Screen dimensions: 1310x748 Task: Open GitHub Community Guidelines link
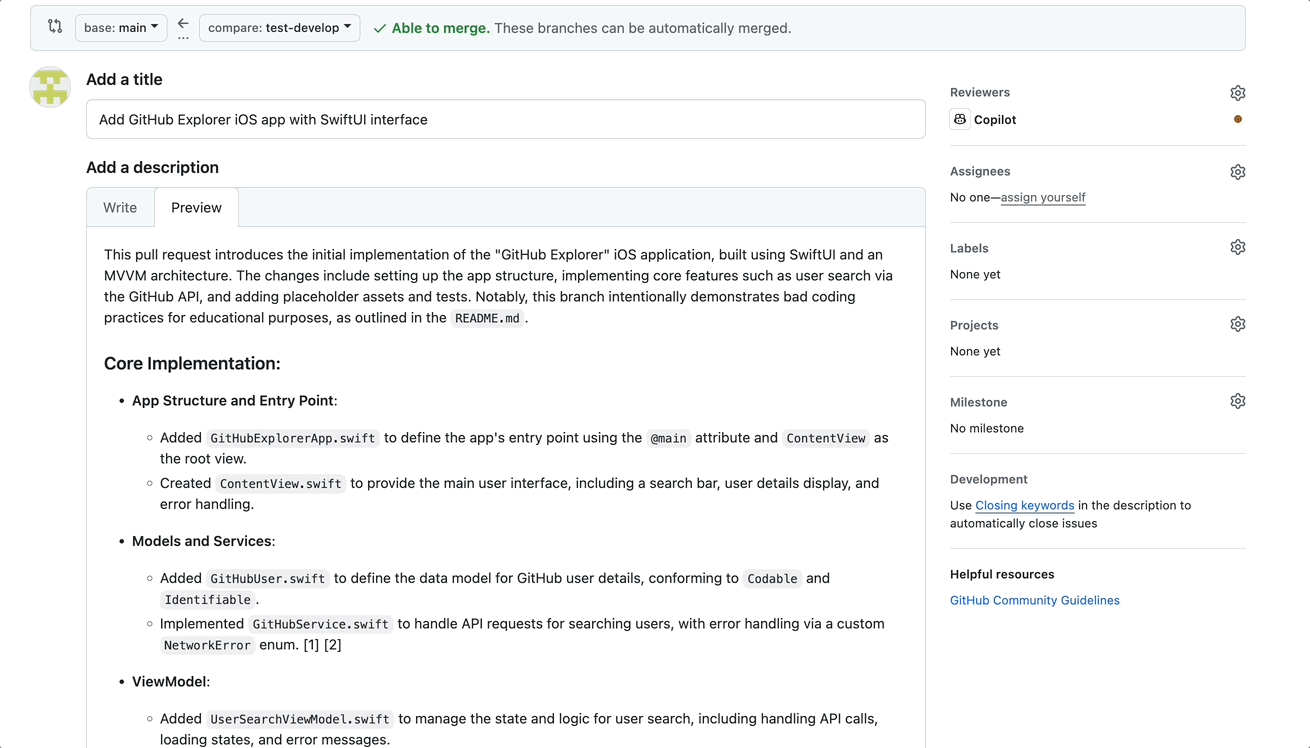[x=1035, y=600]
